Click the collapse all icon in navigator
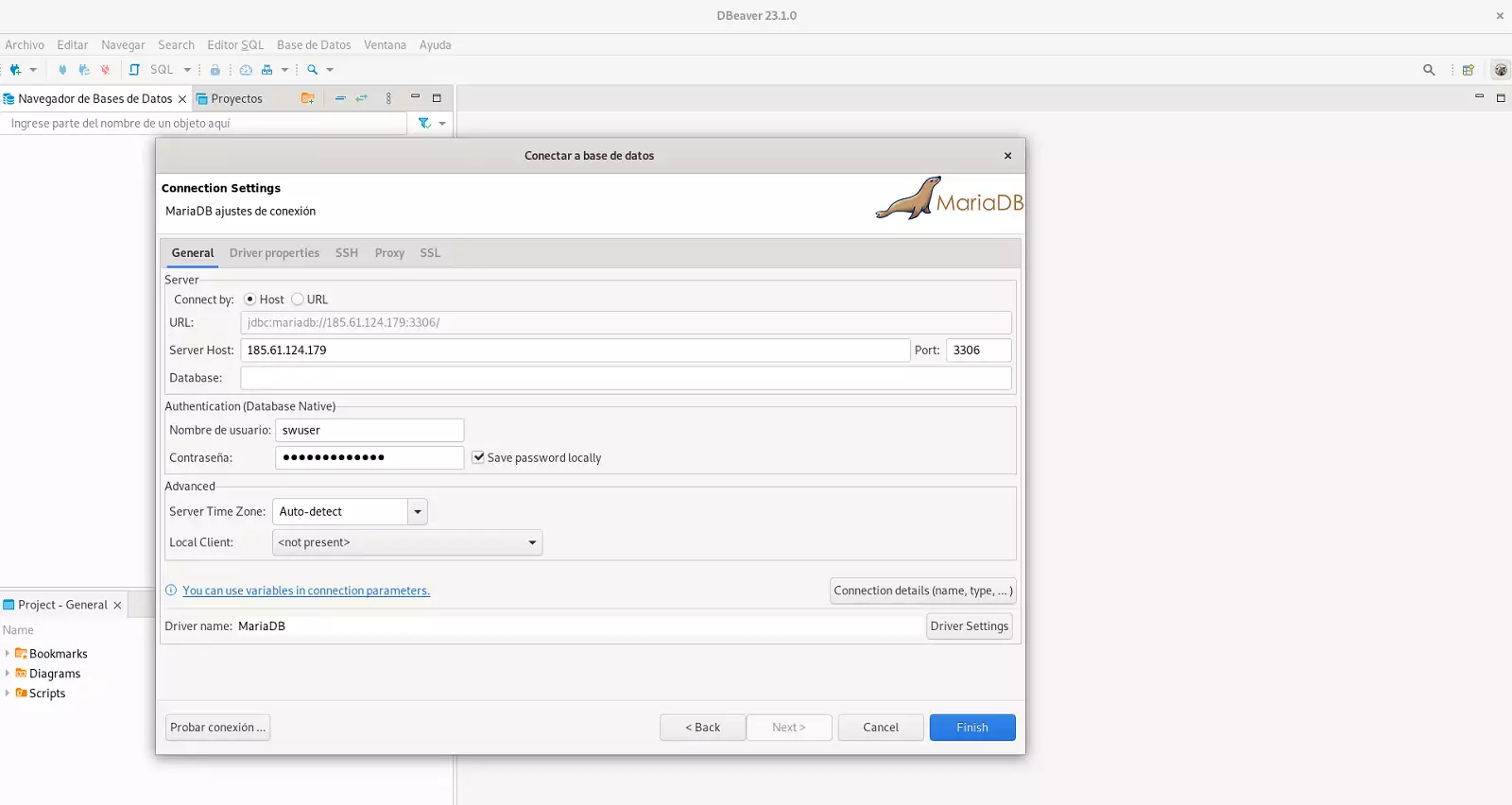 (x=340, y=98)
